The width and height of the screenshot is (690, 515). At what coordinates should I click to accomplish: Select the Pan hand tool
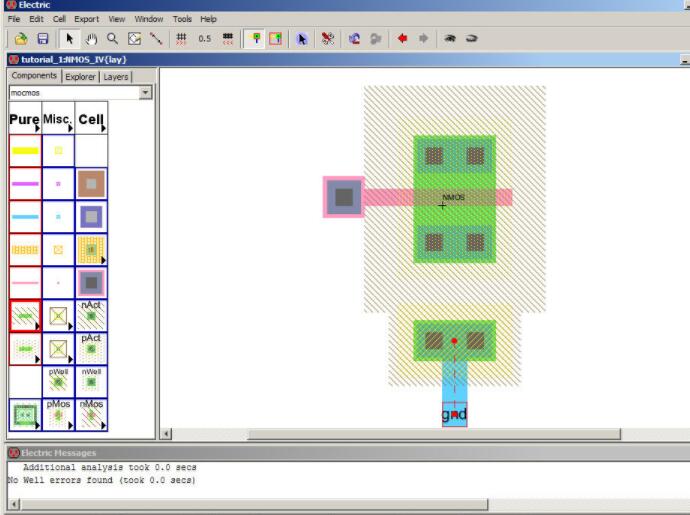pyautogui.click(x=91, y=38)
